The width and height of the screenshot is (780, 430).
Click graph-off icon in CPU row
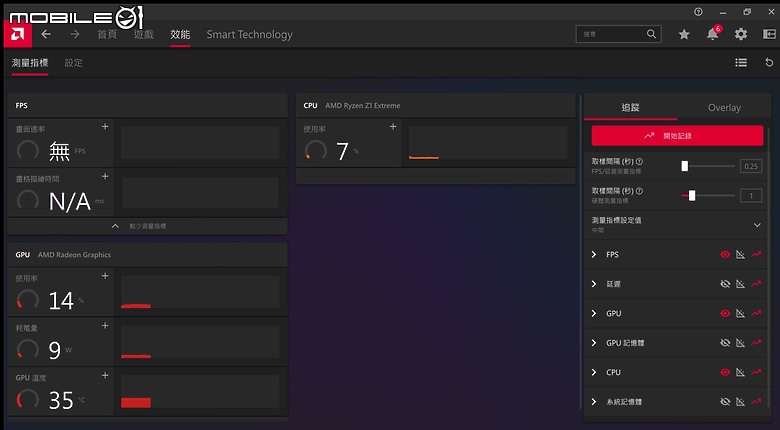click(x=740, y=372)
